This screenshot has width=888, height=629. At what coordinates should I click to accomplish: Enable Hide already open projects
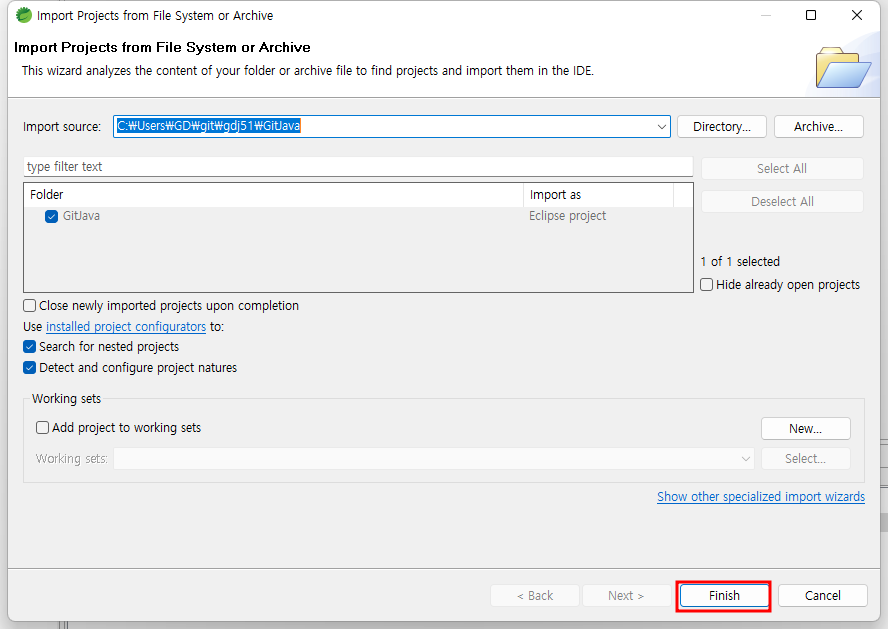click(x=707, y=284)
